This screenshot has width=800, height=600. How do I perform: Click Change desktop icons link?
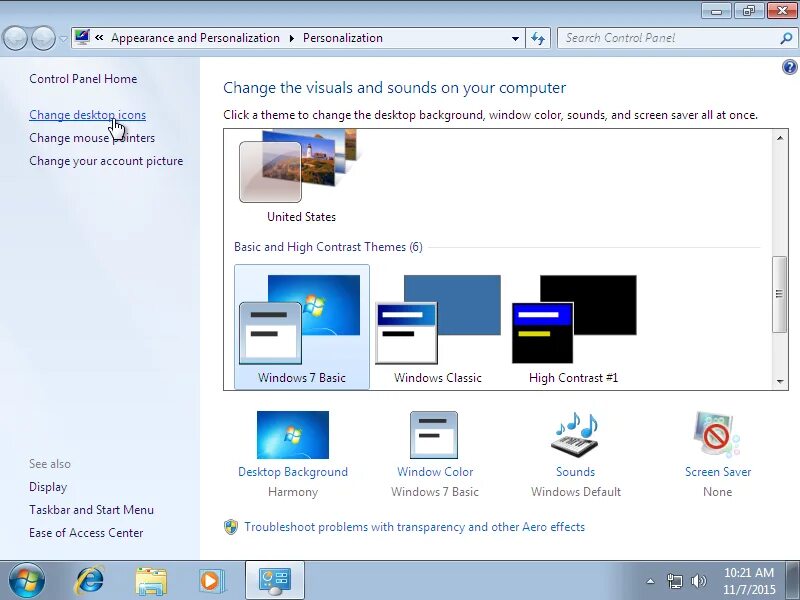87,115
